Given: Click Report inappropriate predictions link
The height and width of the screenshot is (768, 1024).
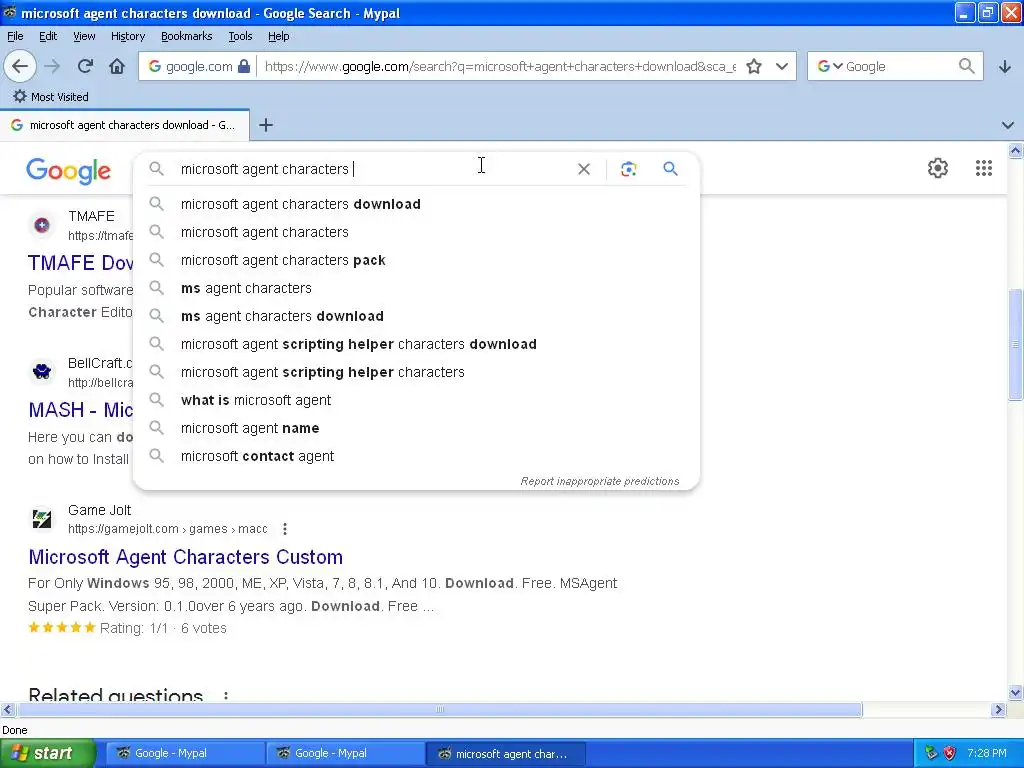Looking at the screenshot, I should point(600,481).
